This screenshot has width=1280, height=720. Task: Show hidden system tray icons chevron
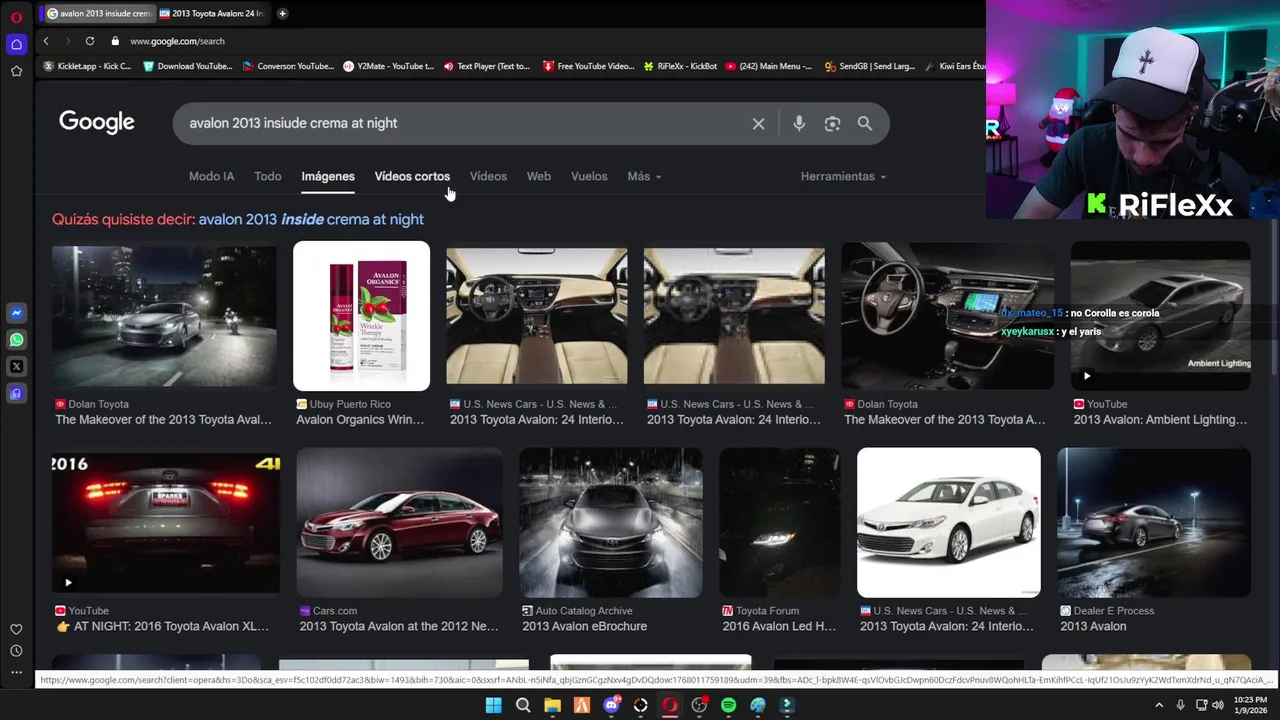tap(1159, 705)
